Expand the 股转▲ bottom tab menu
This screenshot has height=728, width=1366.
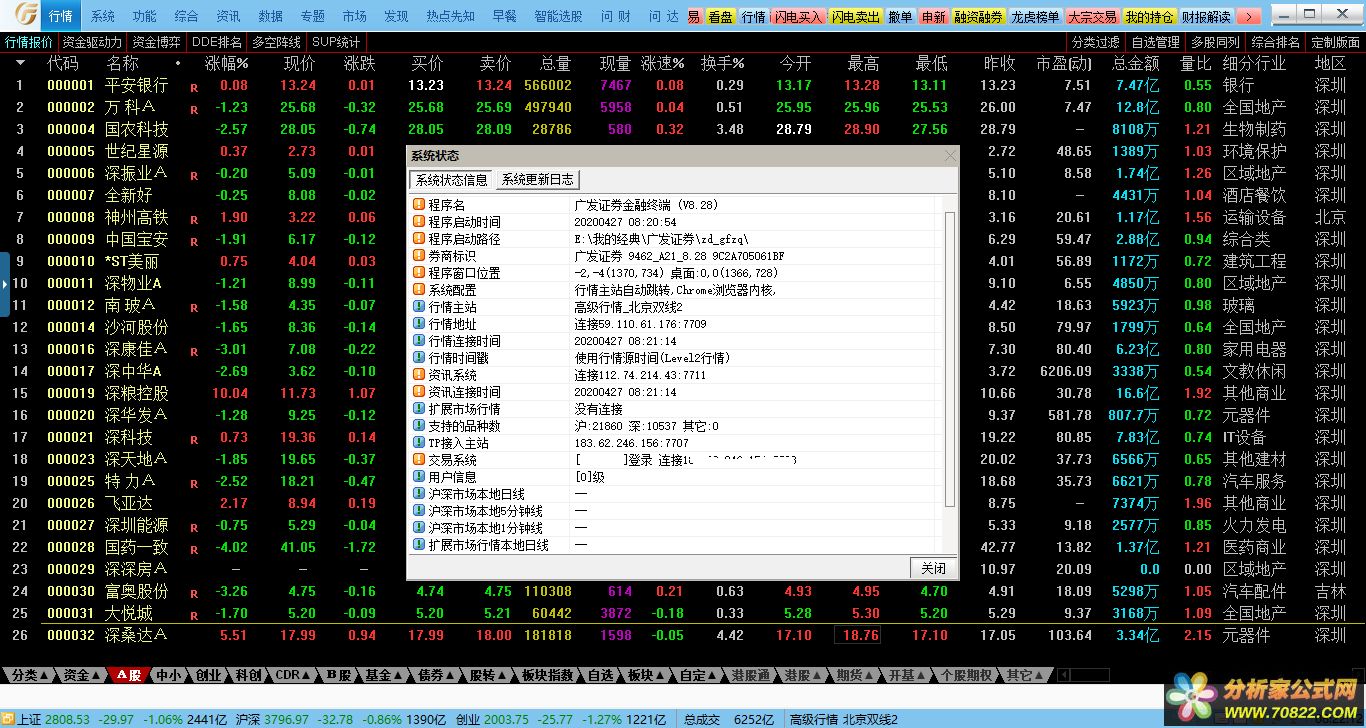(x=489, y=676)
